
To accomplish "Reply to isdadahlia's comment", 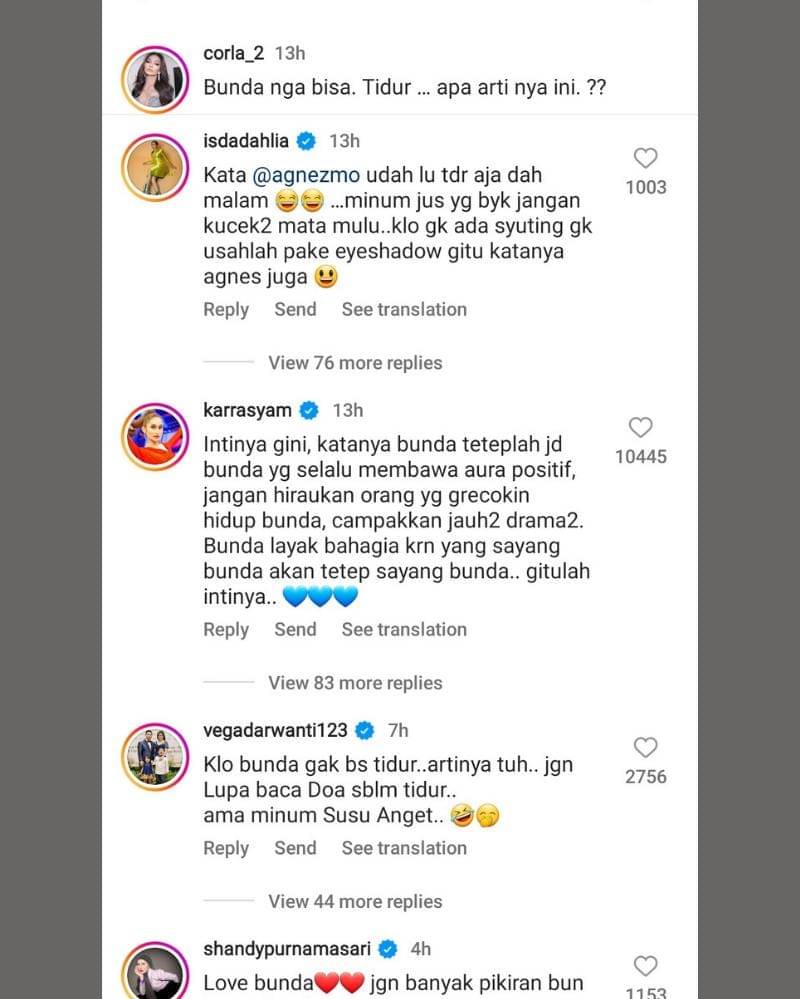I will pyautogui.click(x=226, y=310).
